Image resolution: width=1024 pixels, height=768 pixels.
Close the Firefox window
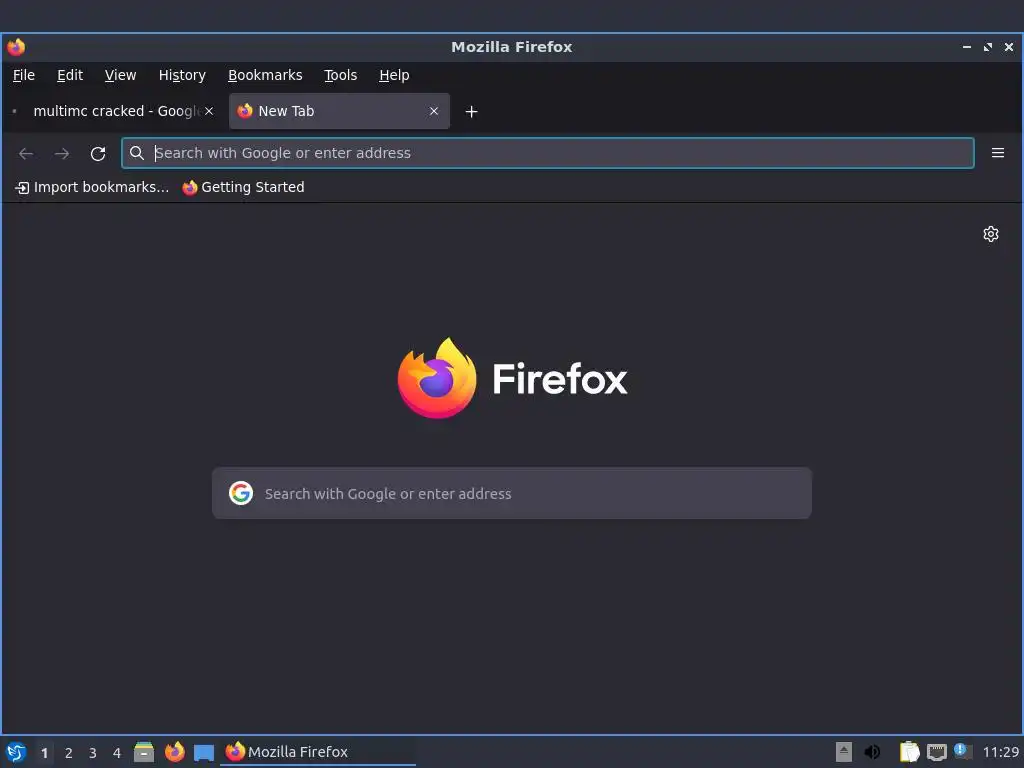[1008, 47]
